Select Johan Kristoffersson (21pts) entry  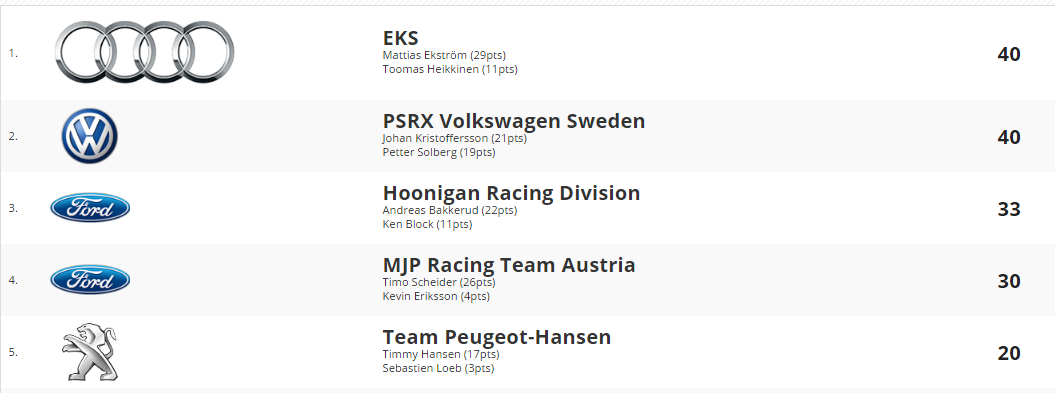click(x=454, y=139)
